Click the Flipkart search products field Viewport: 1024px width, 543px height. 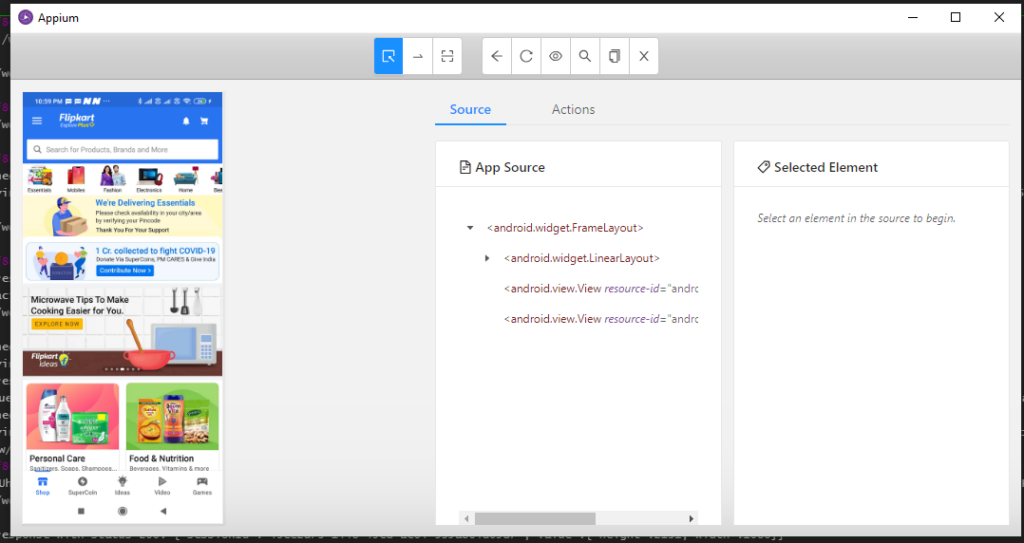[x=123, y=150]
